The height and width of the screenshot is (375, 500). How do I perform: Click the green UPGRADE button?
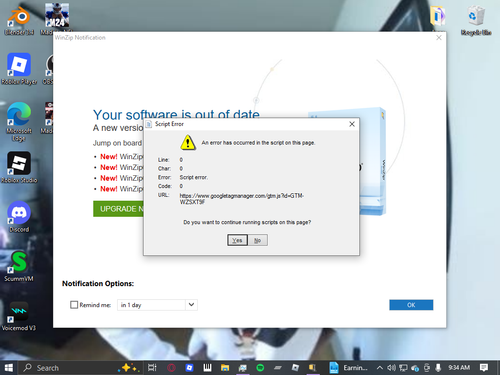(118, 209)
